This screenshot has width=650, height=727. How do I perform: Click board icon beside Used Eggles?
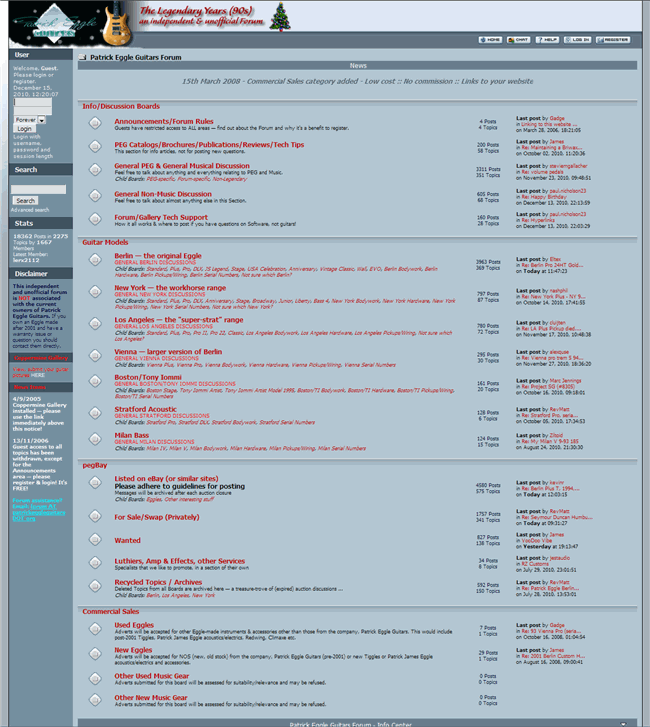(95, 629)
